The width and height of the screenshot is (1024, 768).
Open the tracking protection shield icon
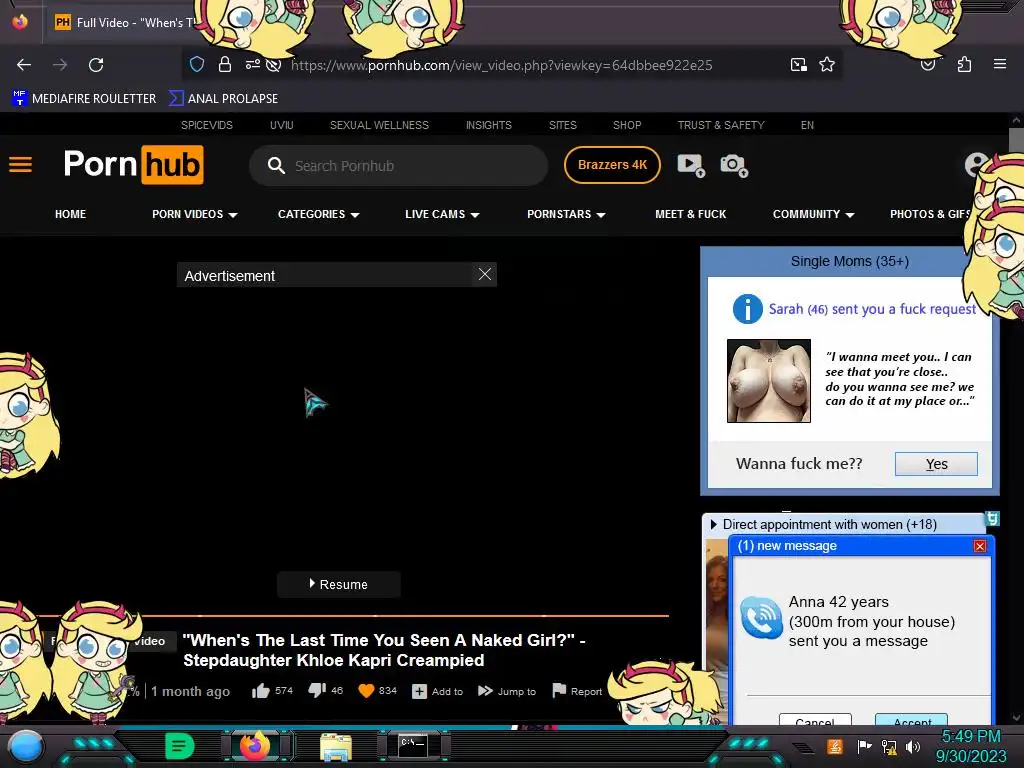pyautogui.click(x=197, y=64)
